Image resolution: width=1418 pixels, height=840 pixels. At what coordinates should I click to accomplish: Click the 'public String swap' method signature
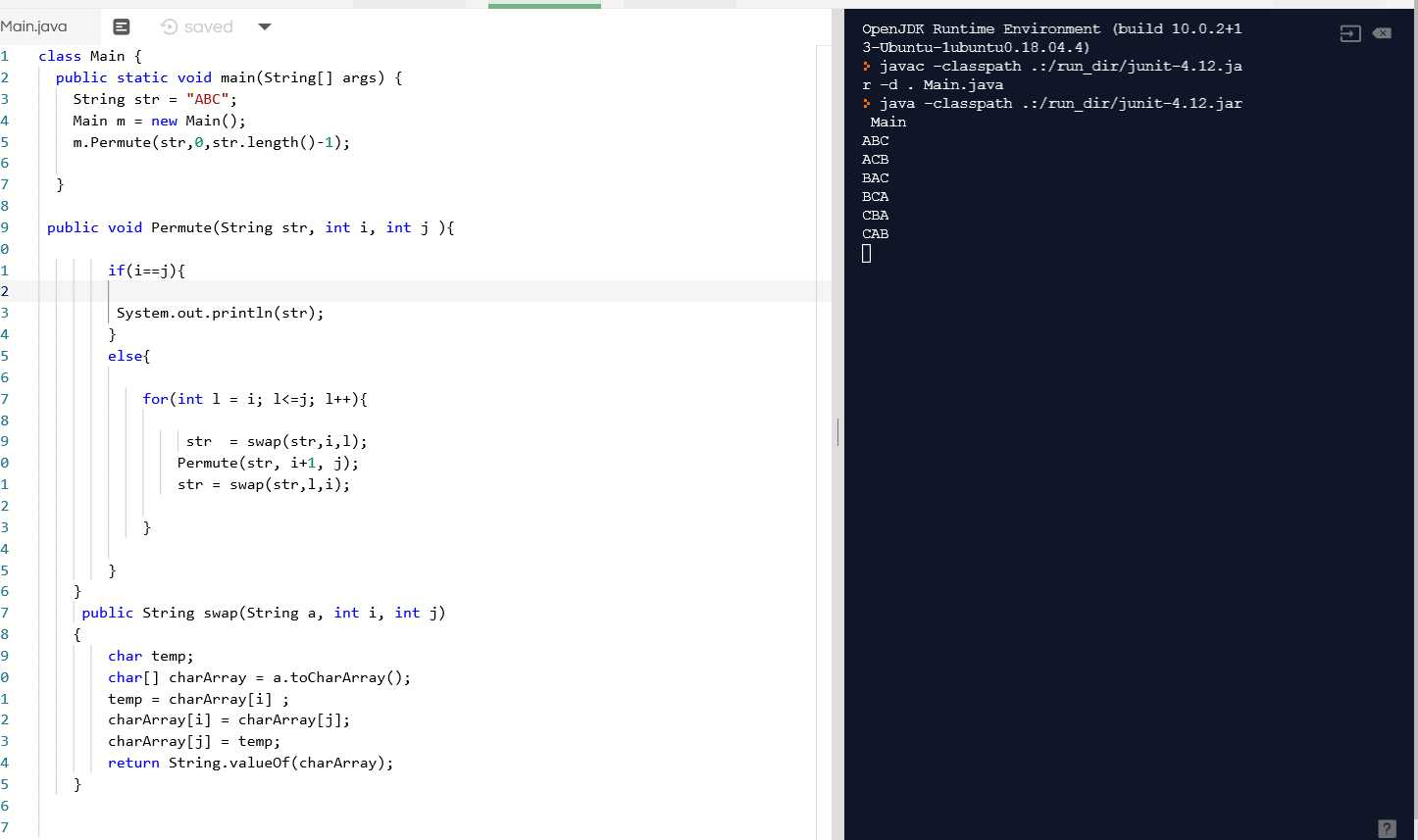pos(263,613)
